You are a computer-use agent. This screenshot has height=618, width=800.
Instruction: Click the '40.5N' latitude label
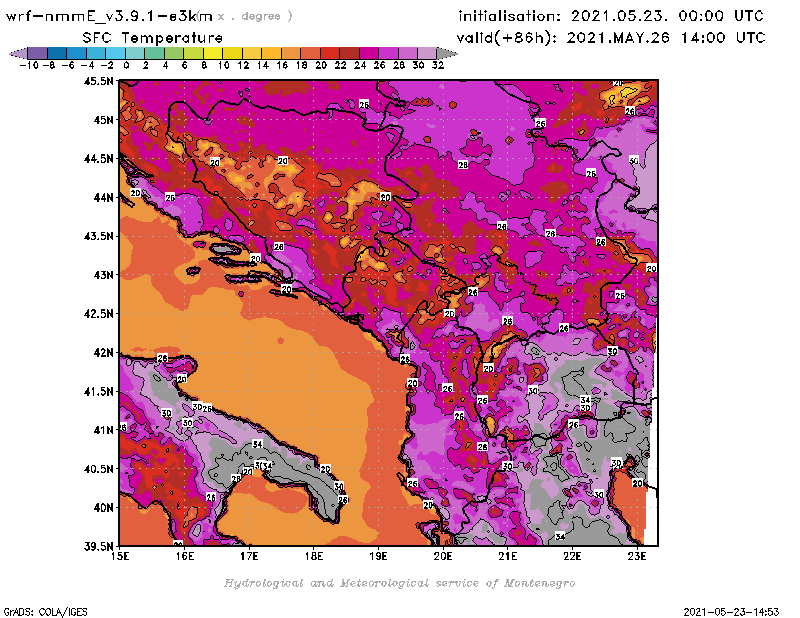tap(98, 469)
